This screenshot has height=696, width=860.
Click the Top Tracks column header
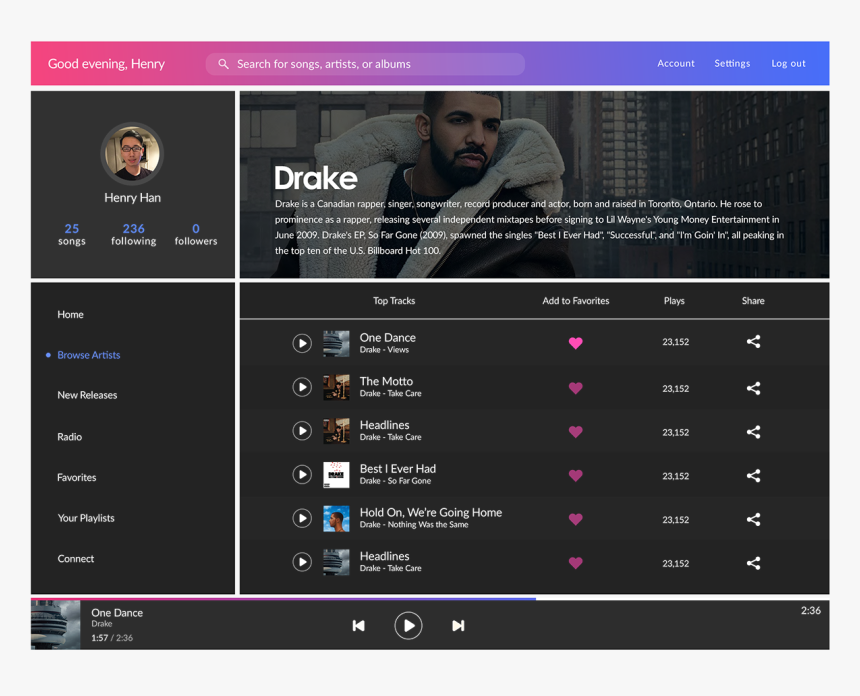pyautogui.click(x=394, y=301)
